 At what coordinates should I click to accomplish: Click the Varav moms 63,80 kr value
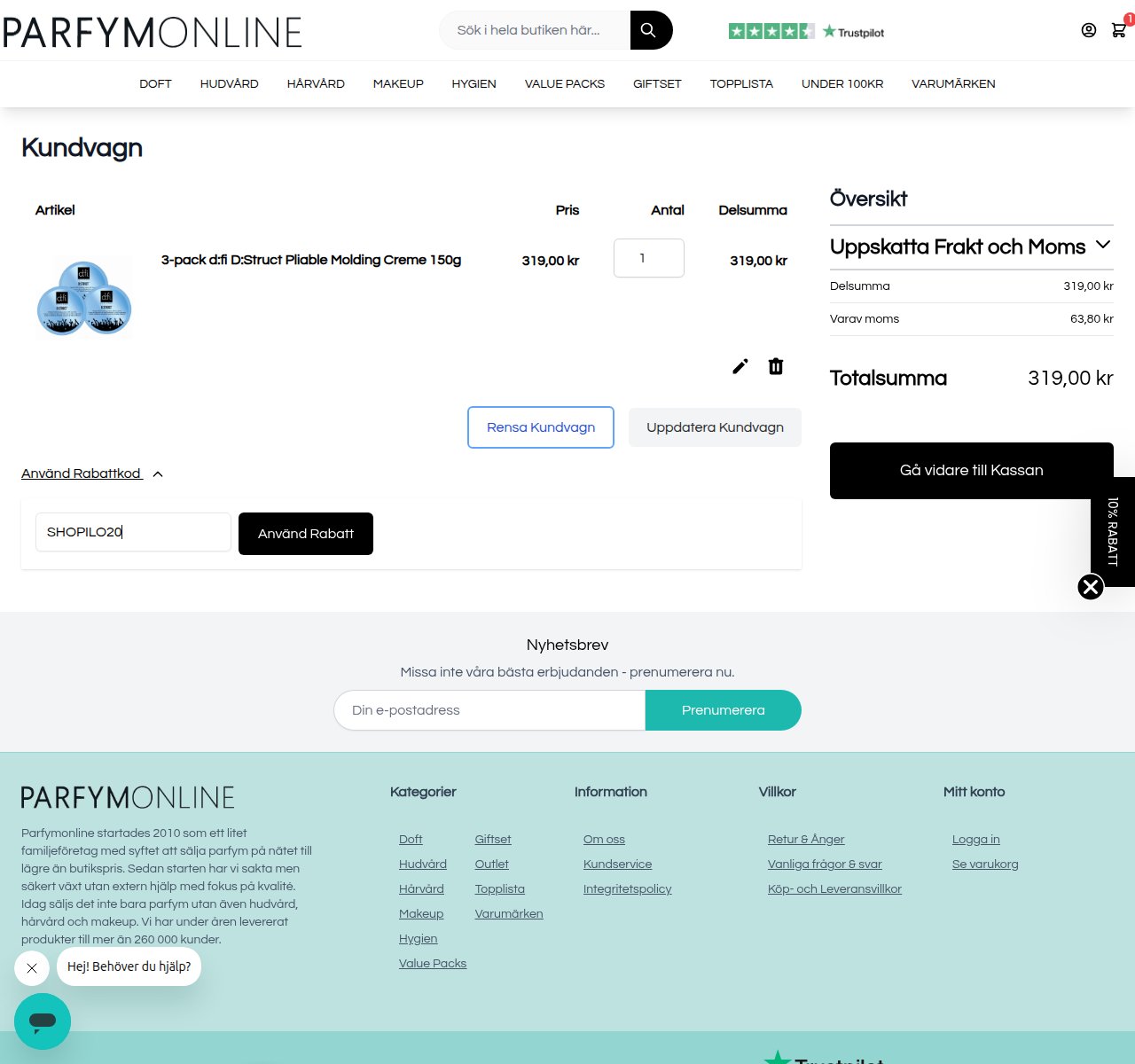[x=1092, y=319]
